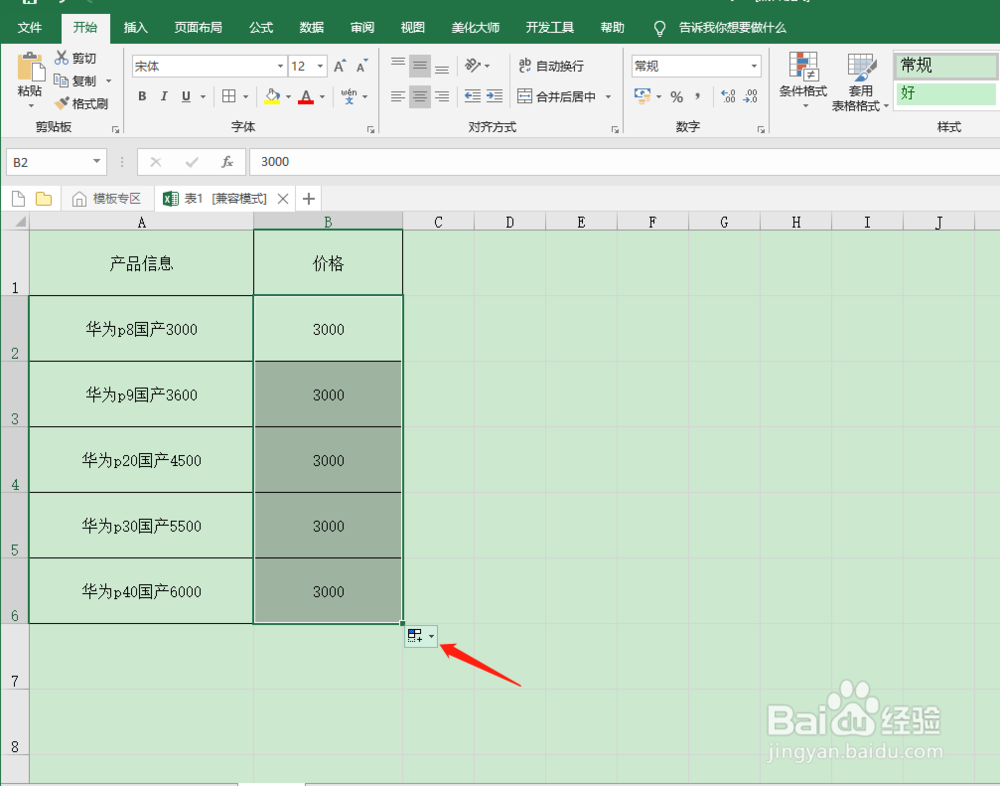Viewport: 1000px width, 786px height.
Task: Open Conditional Formatting (条件格式)
Action: [x=803, y=79]
